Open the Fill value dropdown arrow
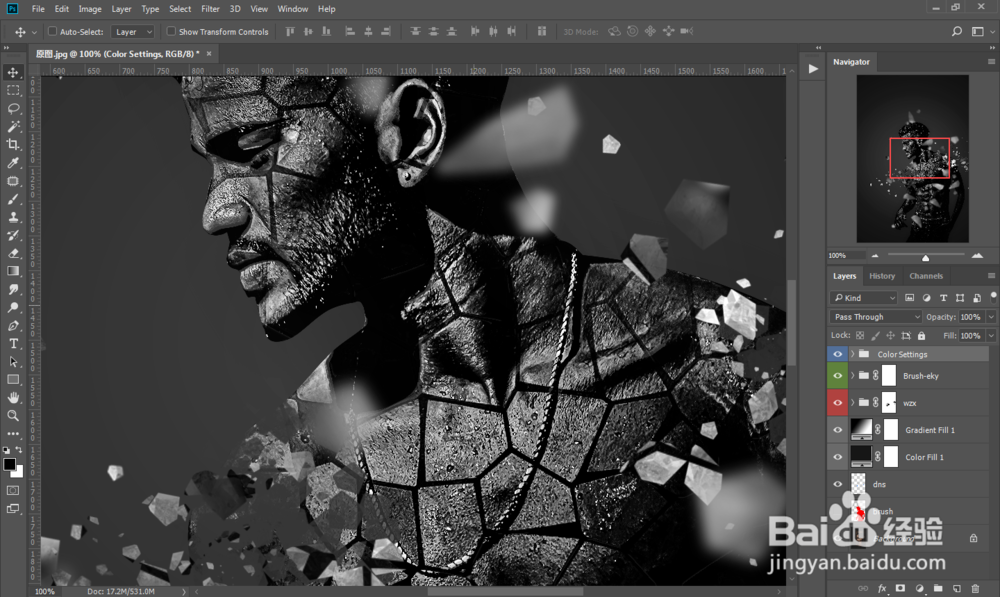The image size is (1000, 597). (991, 335)
